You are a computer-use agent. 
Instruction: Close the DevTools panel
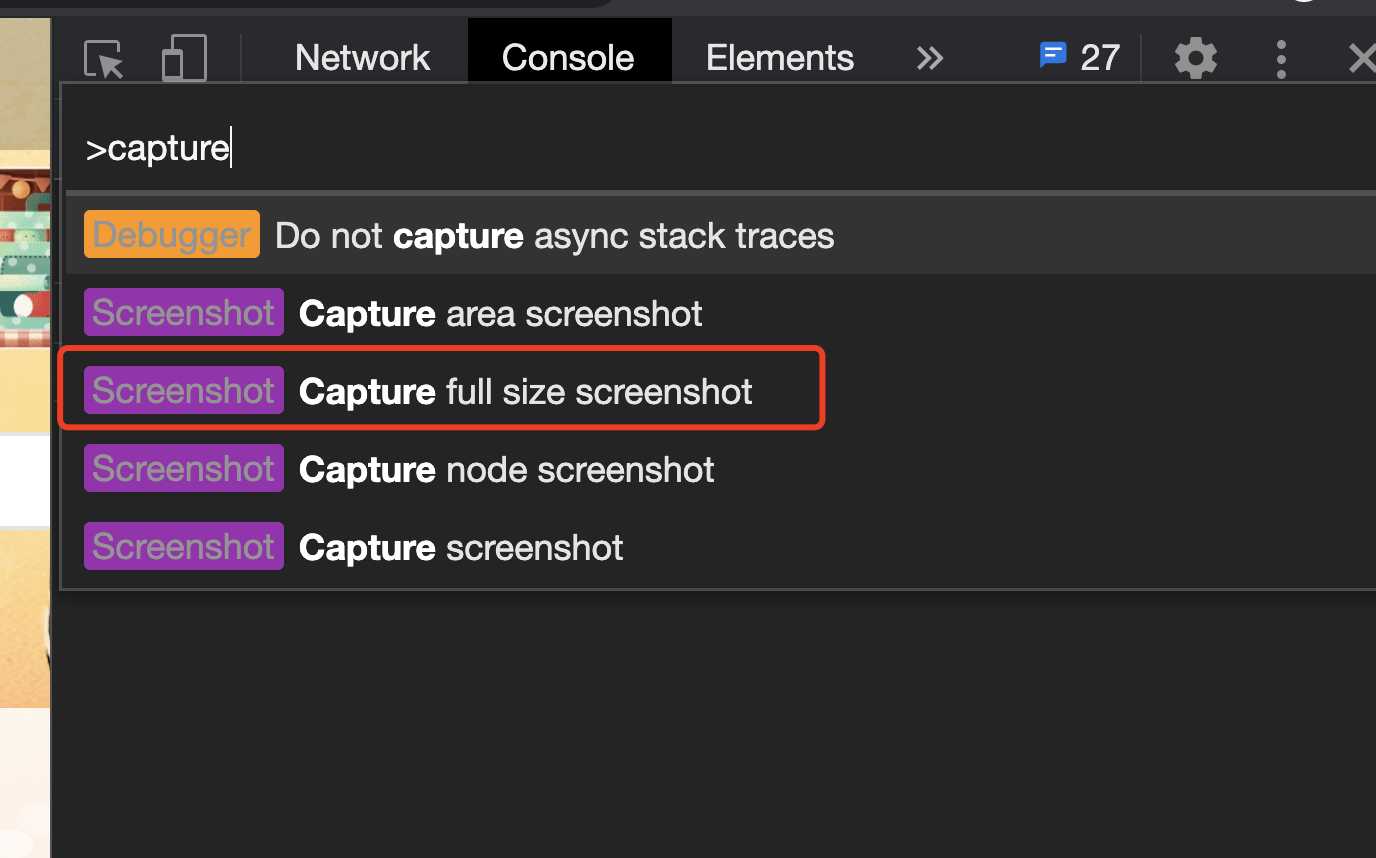pyautogui.click(x=1361, y=59)
